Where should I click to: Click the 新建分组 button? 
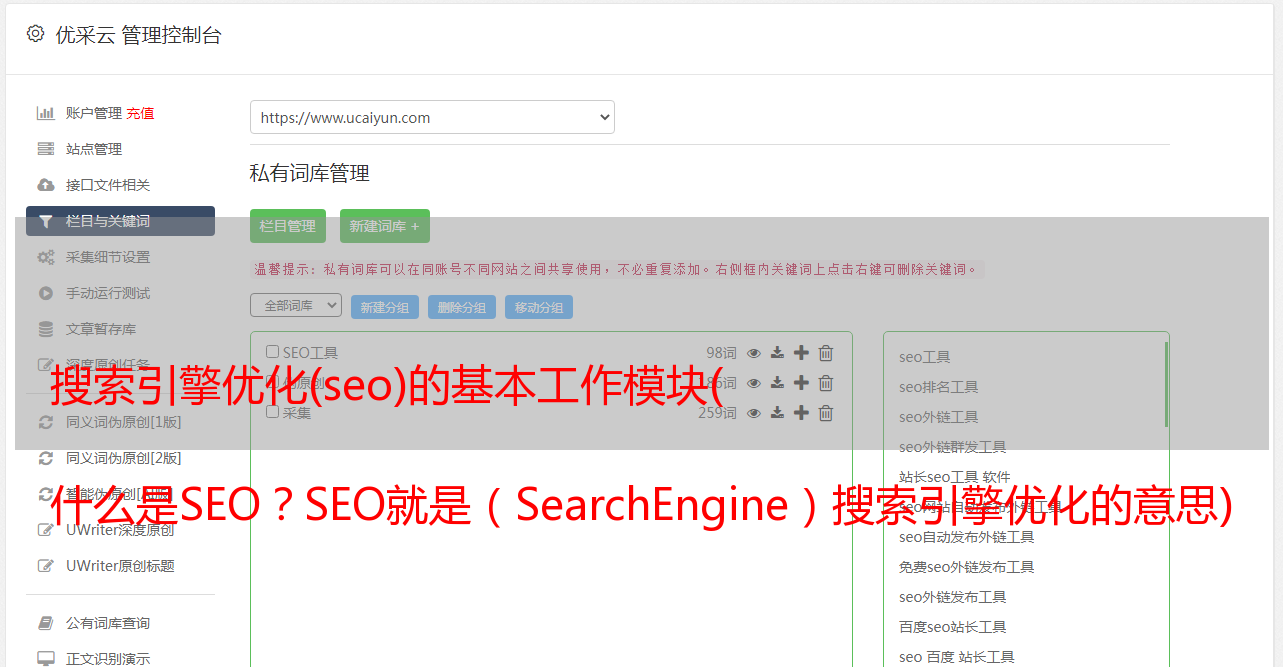point(385,307)
